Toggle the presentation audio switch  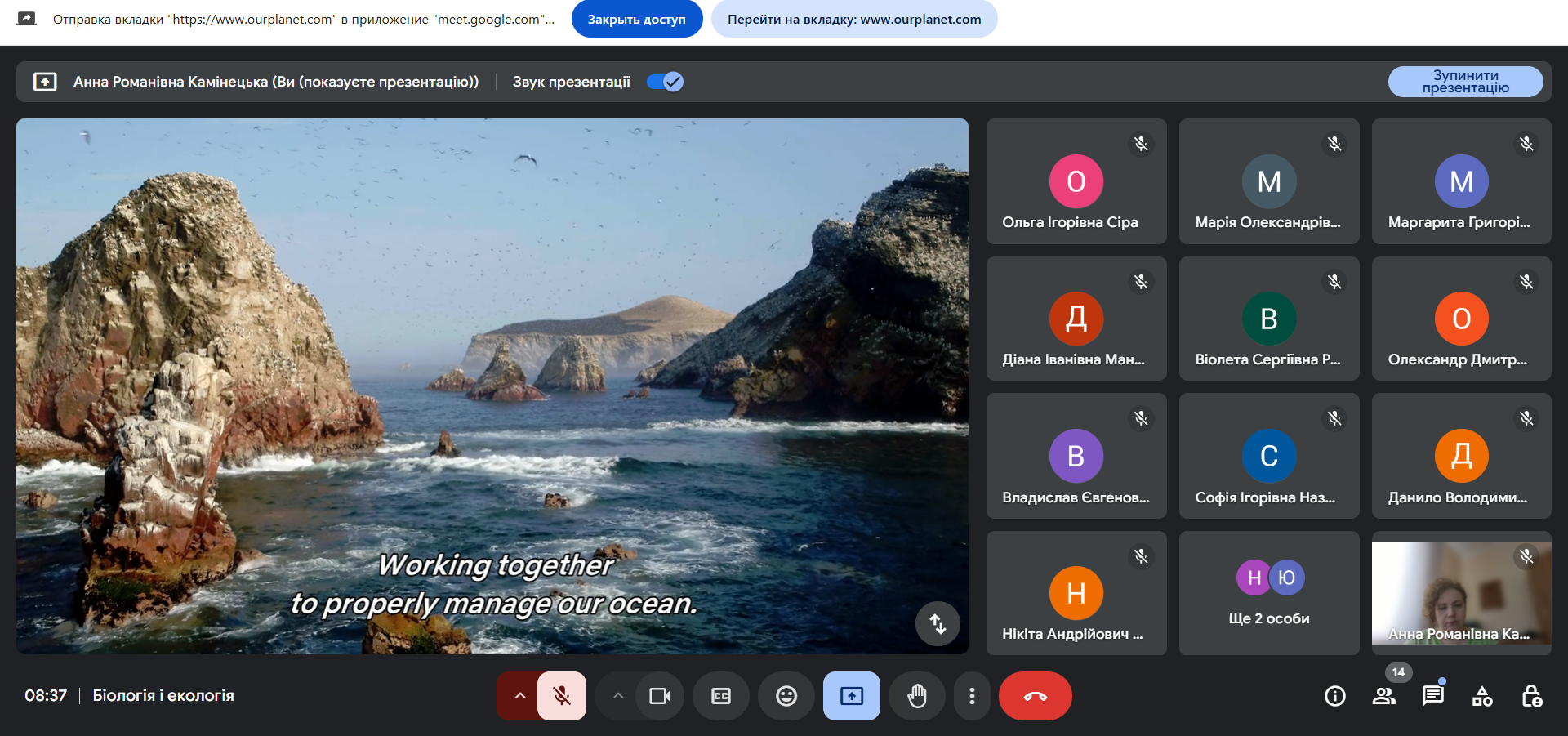pyautogui.click(x=665, y=82)
